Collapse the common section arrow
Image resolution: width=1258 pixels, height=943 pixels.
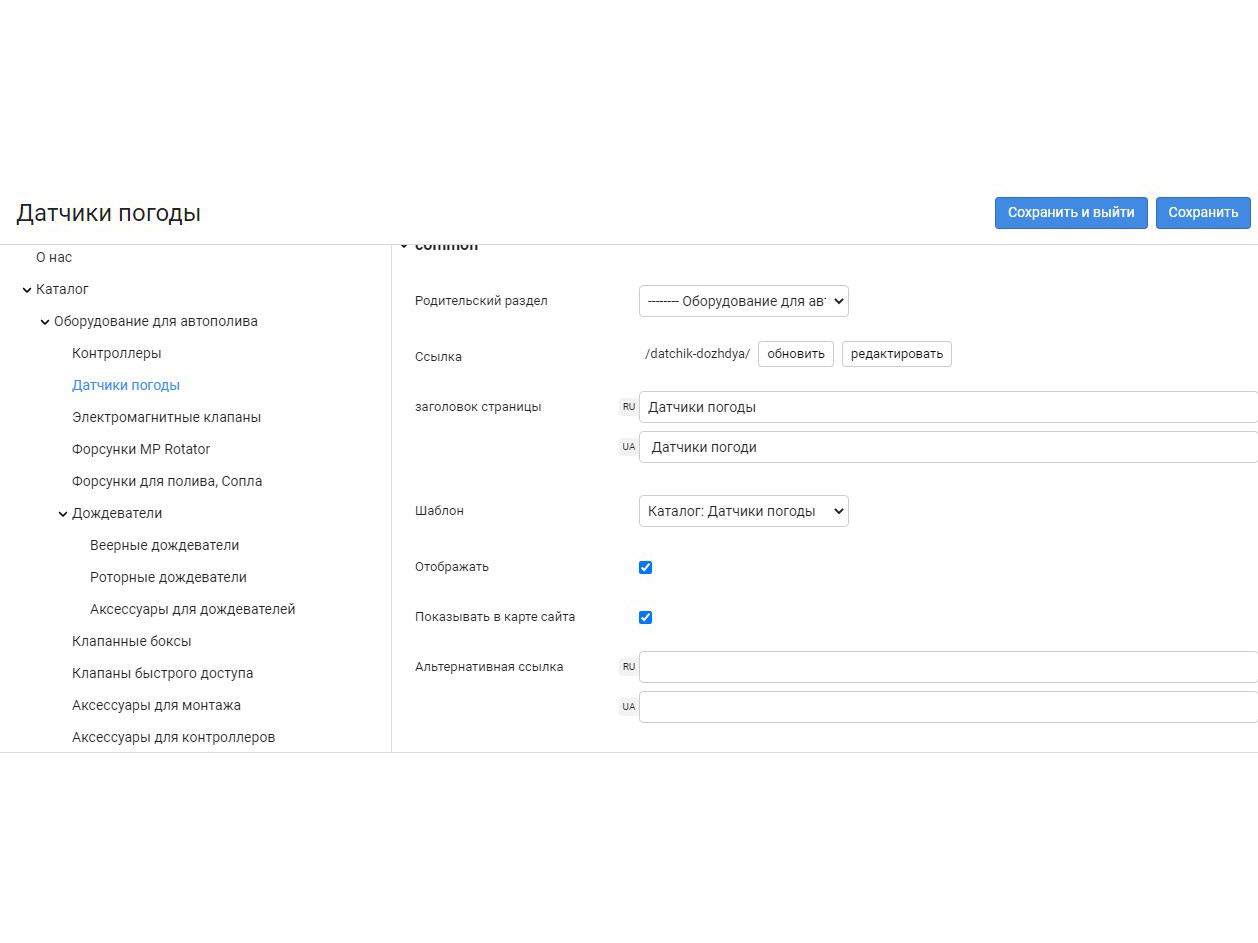pos(404,246)
